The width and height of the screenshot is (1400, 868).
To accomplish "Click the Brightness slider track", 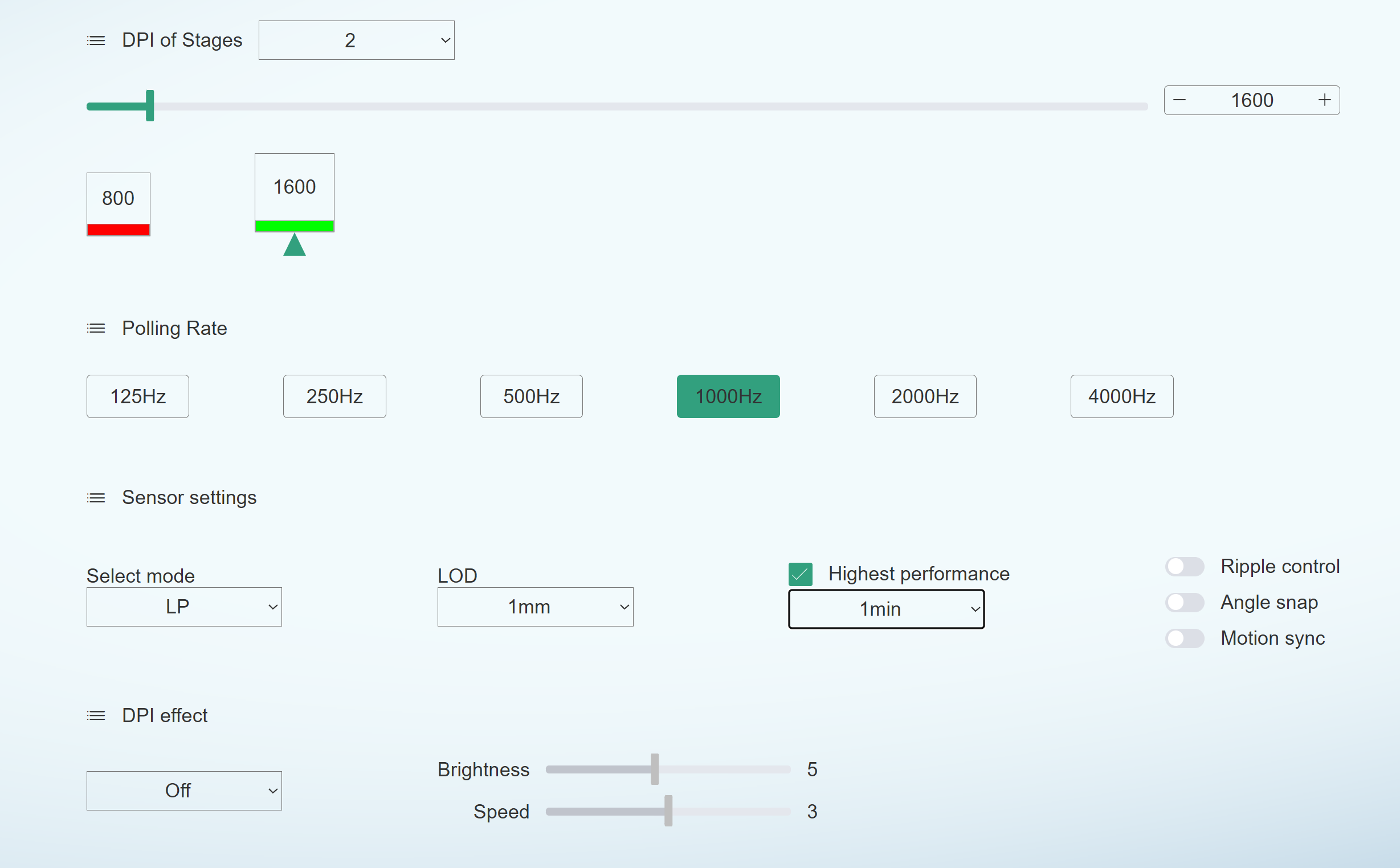I will (x=724, y=770).
